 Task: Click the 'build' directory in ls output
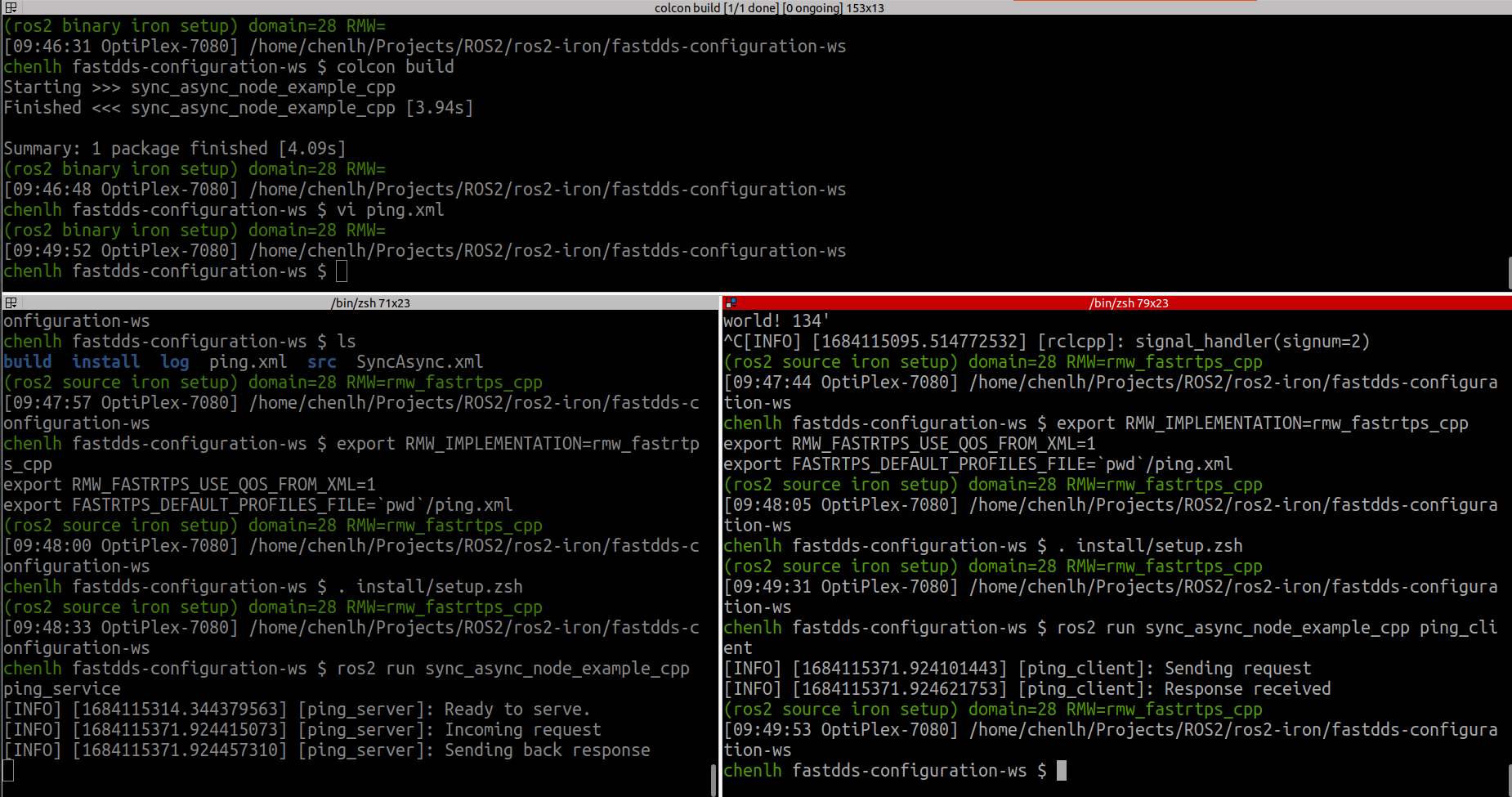pyautogui.click(x=28, y=362)
